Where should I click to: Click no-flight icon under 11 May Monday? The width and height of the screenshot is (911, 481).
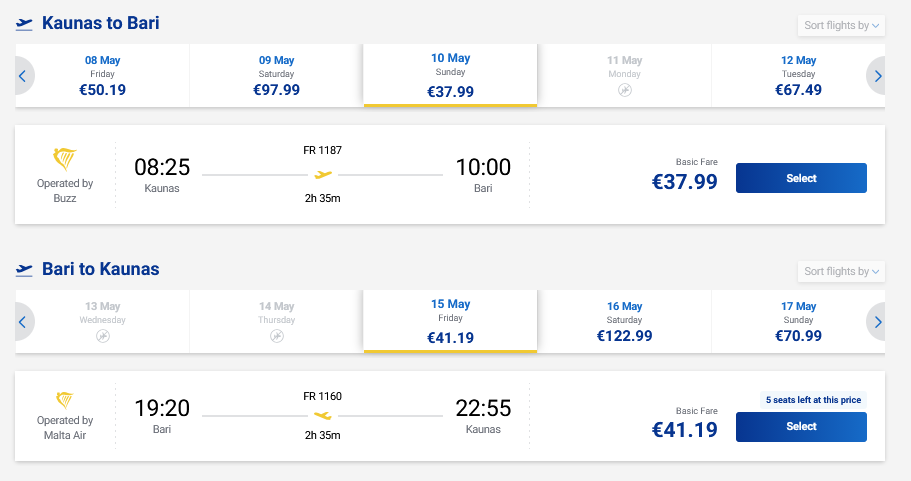[x=625, y=90]
